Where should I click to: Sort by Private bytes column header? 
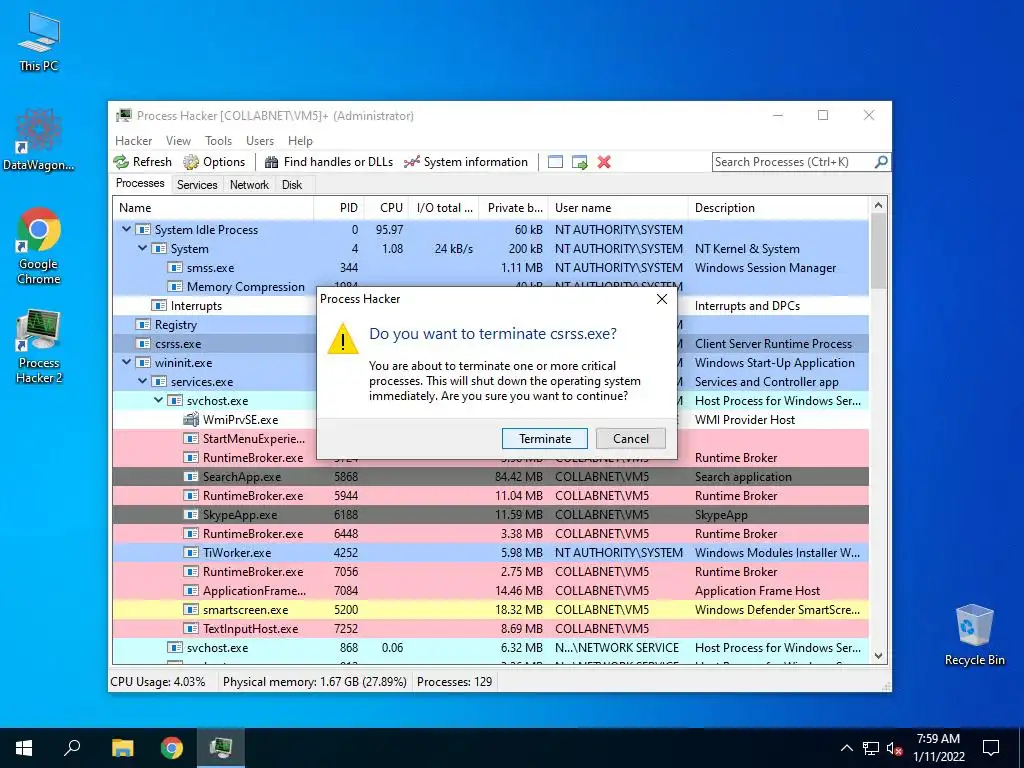(x=513, y=208)
